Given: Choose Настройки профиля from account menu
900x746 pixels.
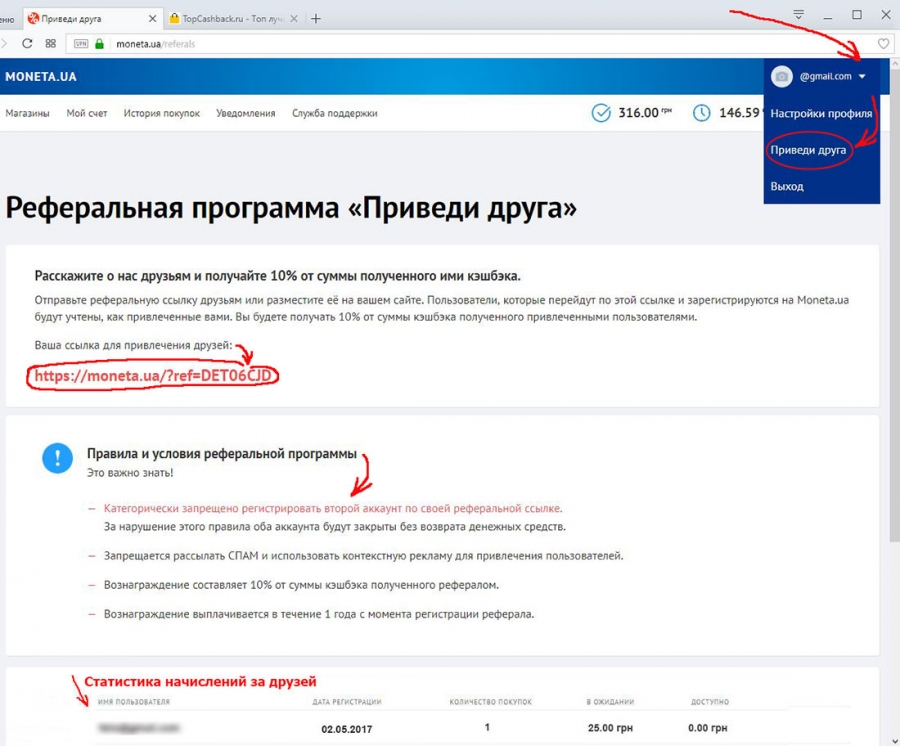Looking at the screenshot, I should pyautogui.click(x=821, y=114).
